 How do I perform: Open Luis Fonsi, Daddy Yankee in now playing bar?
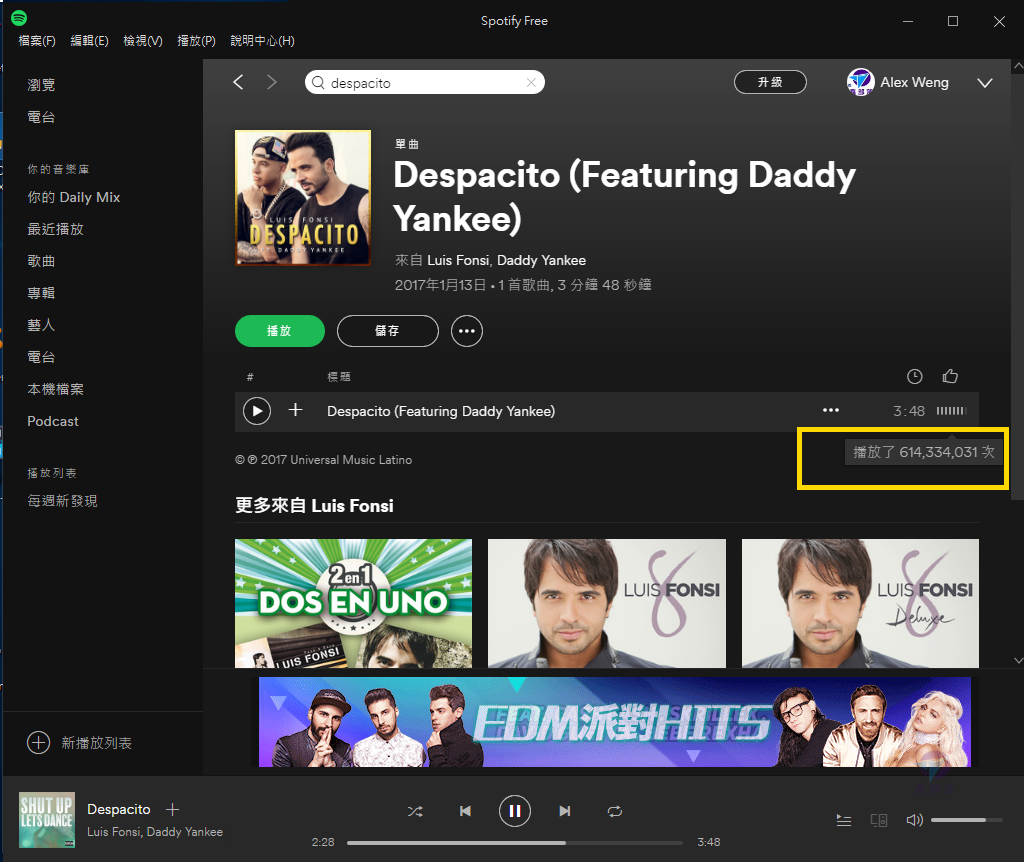click(x=155, y=832)
